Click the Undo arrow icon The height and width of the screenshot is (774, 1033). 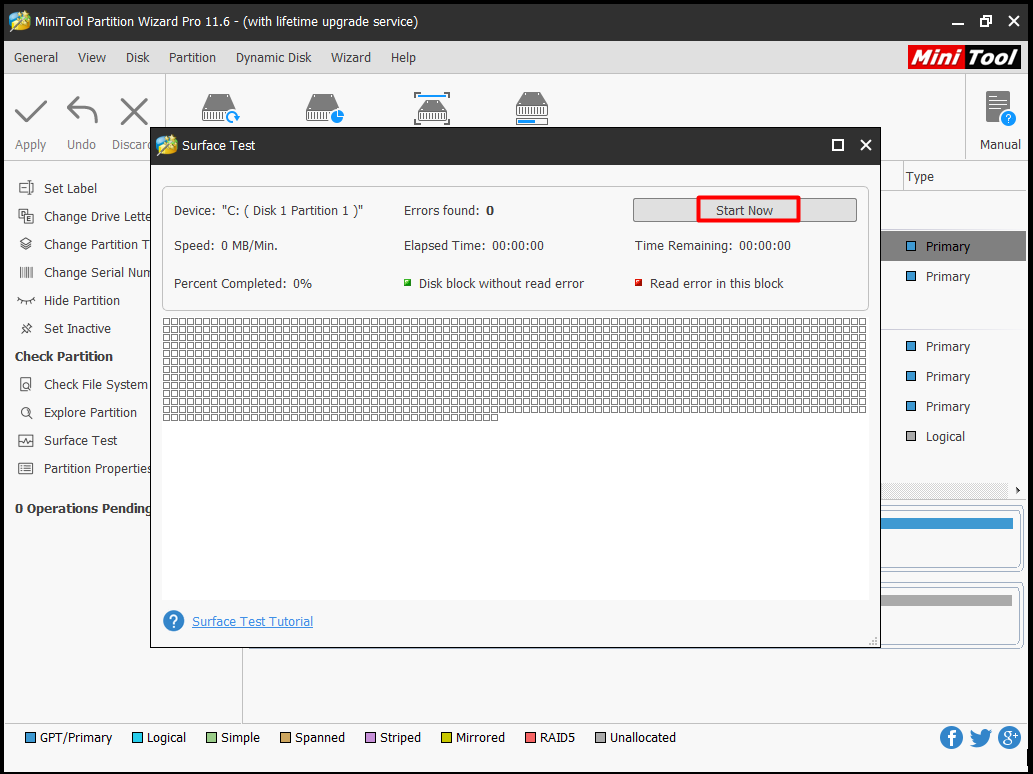point(82,110)
